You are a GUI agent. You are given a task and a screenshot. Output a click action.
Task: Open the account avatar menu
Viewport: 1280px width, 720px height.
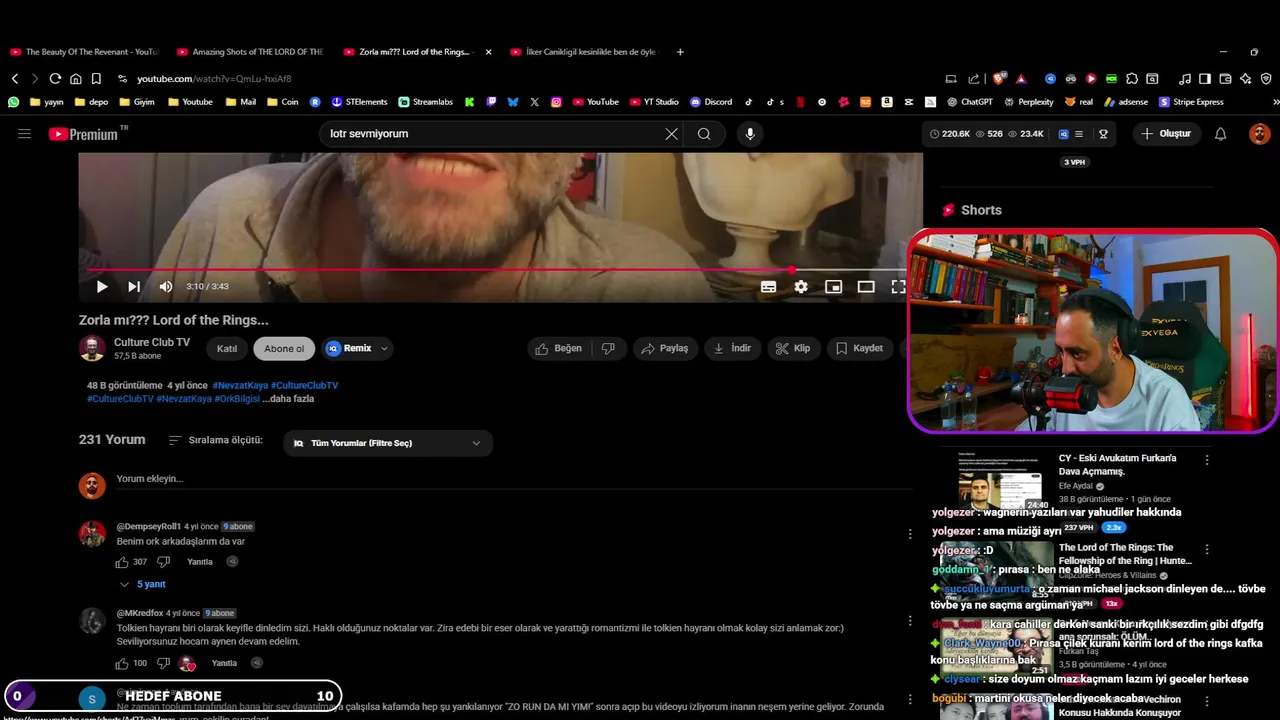[x=1259, y=134]
